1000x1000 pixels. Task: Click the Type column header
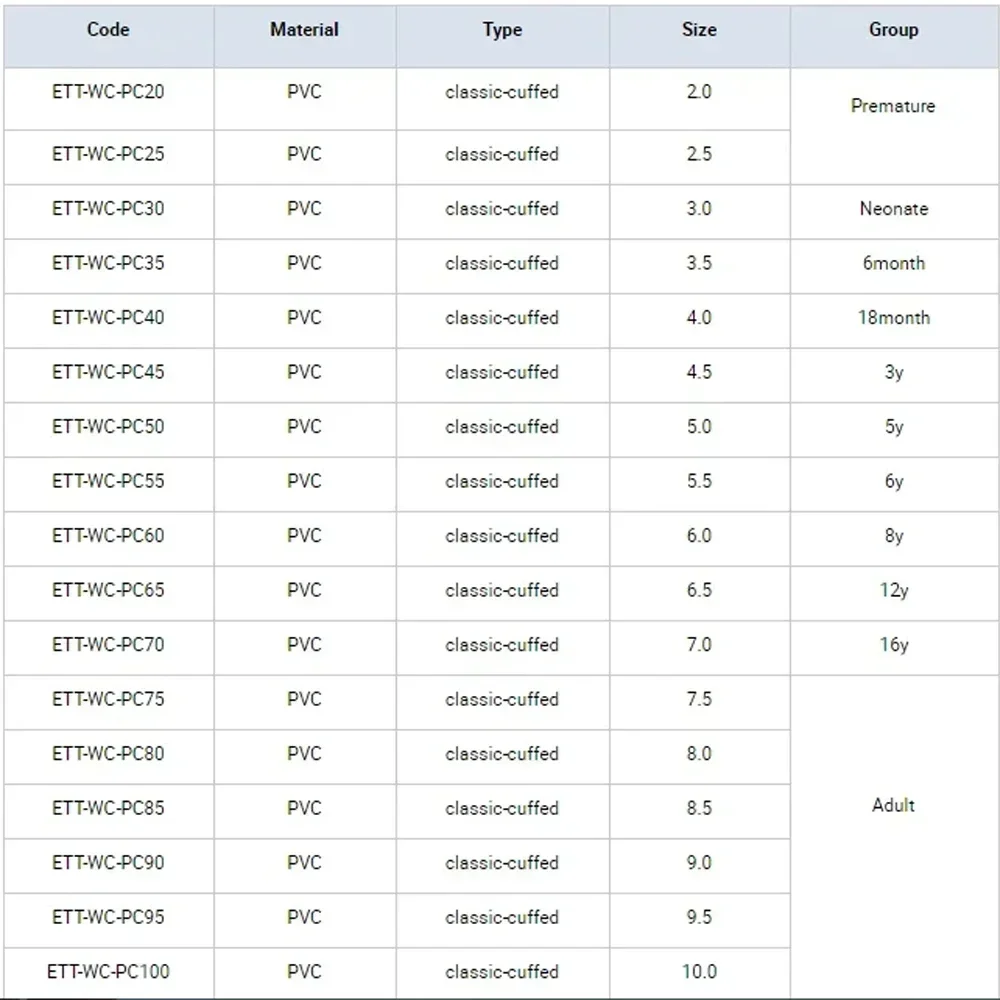[502, 30]
